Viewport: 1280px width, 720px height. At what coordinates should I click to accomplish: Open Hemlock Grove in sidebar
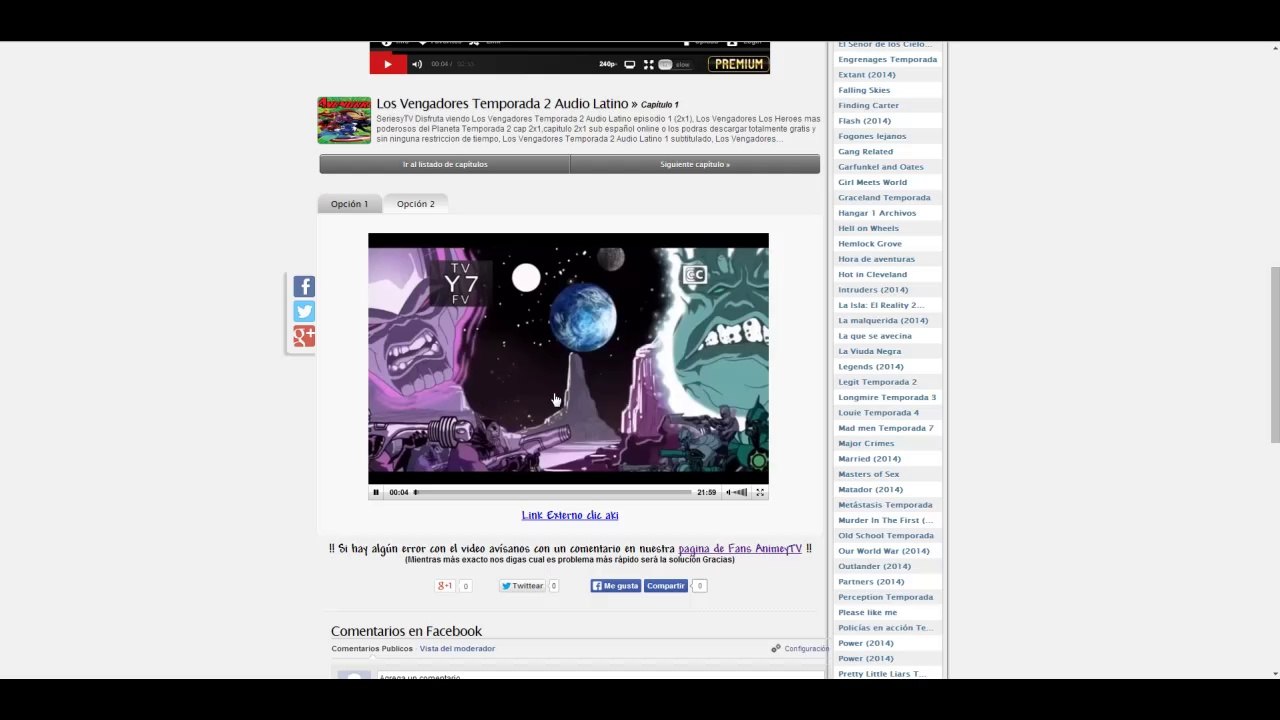[870, 244]
